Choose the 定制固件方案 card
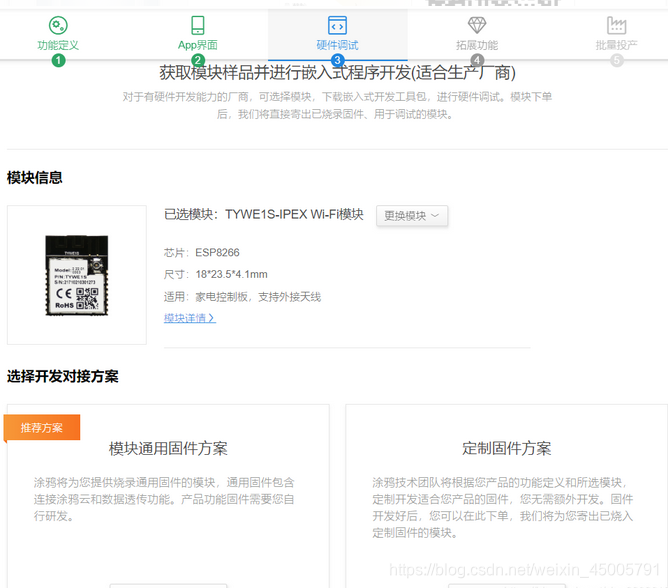668x588 pixels. tap(507, 496)
